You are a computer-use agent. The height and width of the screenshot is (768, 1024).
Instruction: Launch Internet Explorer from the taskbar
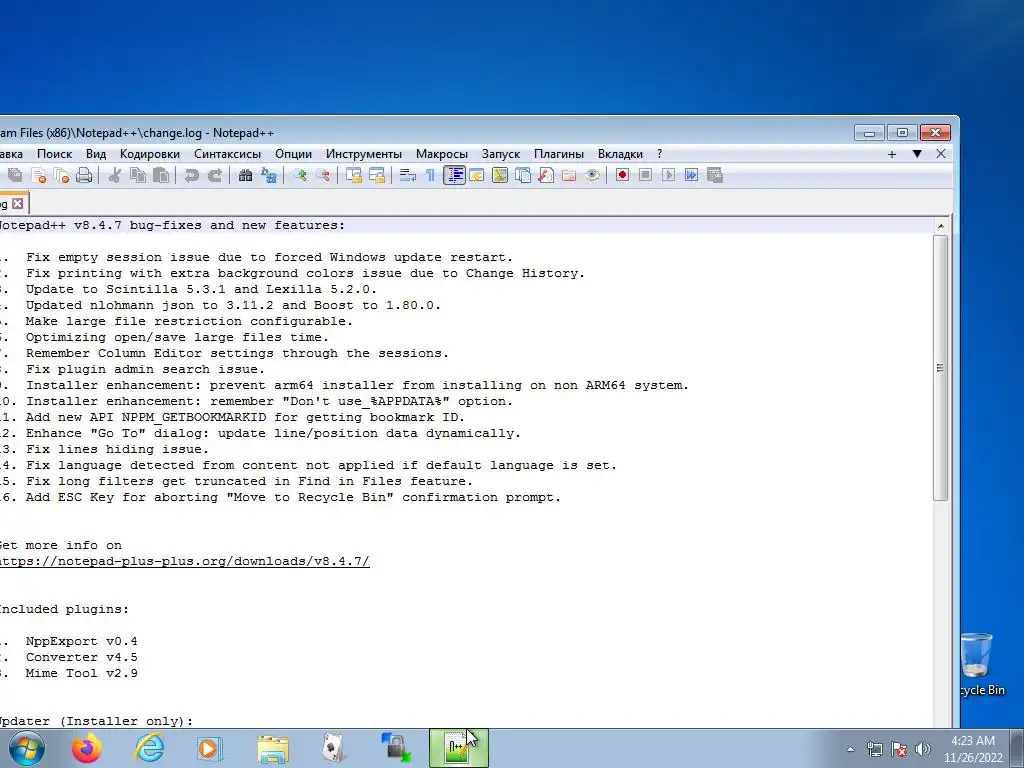149,748
